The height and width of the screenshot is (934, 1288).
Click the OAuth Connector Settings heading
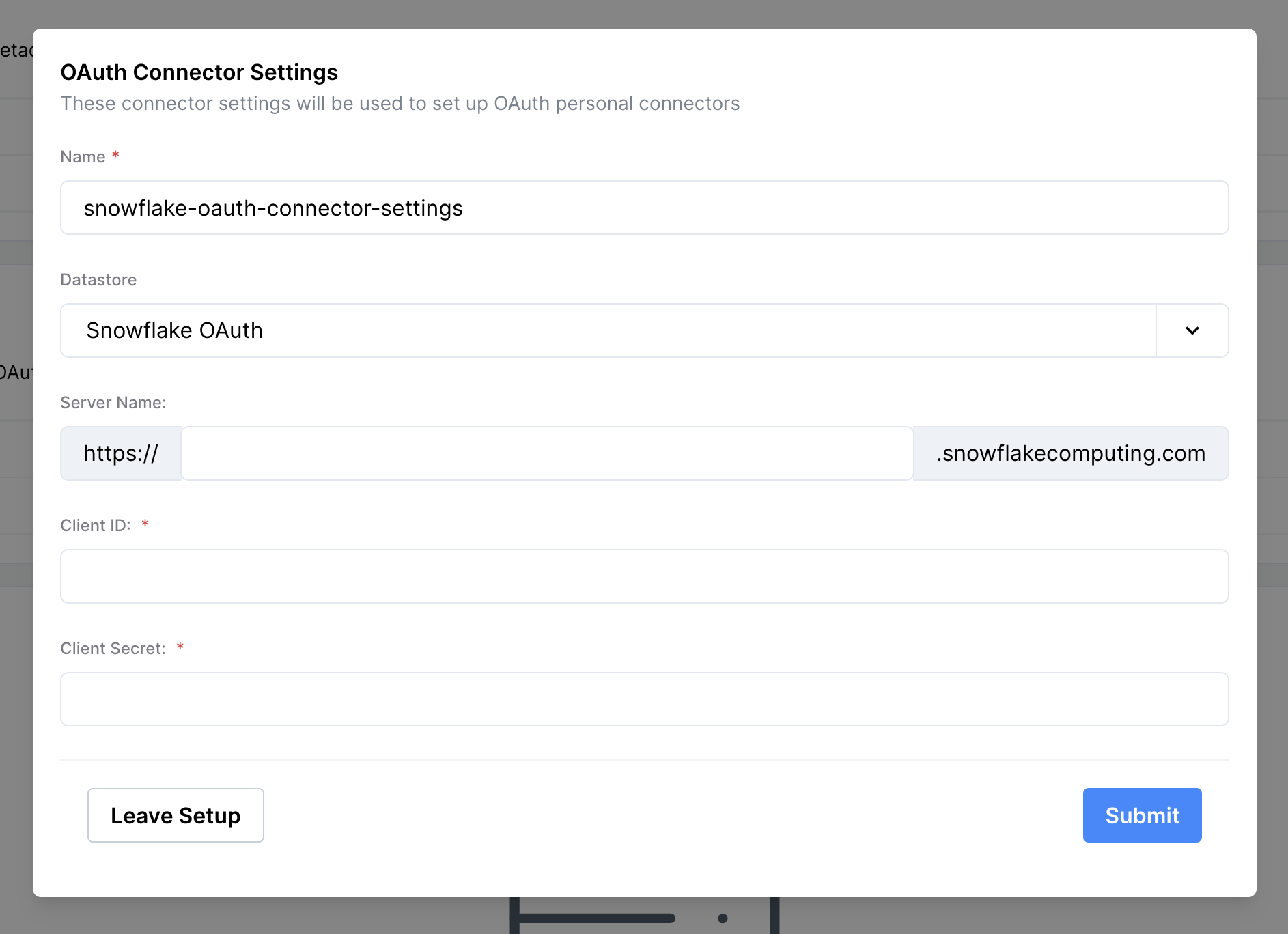click(x=199, y=72)
